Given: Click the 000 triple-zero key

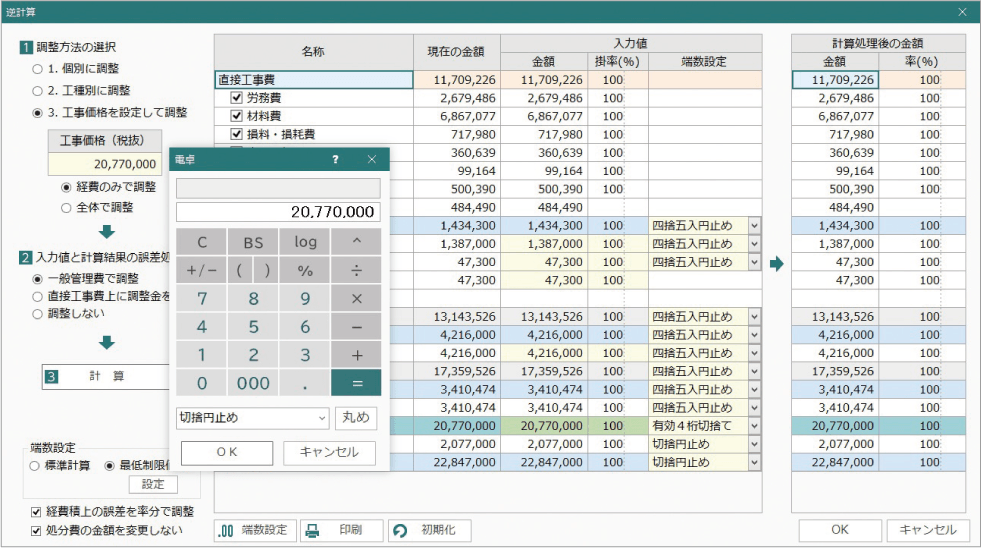Looking at the screenshot, I should (x=253, y=383).
